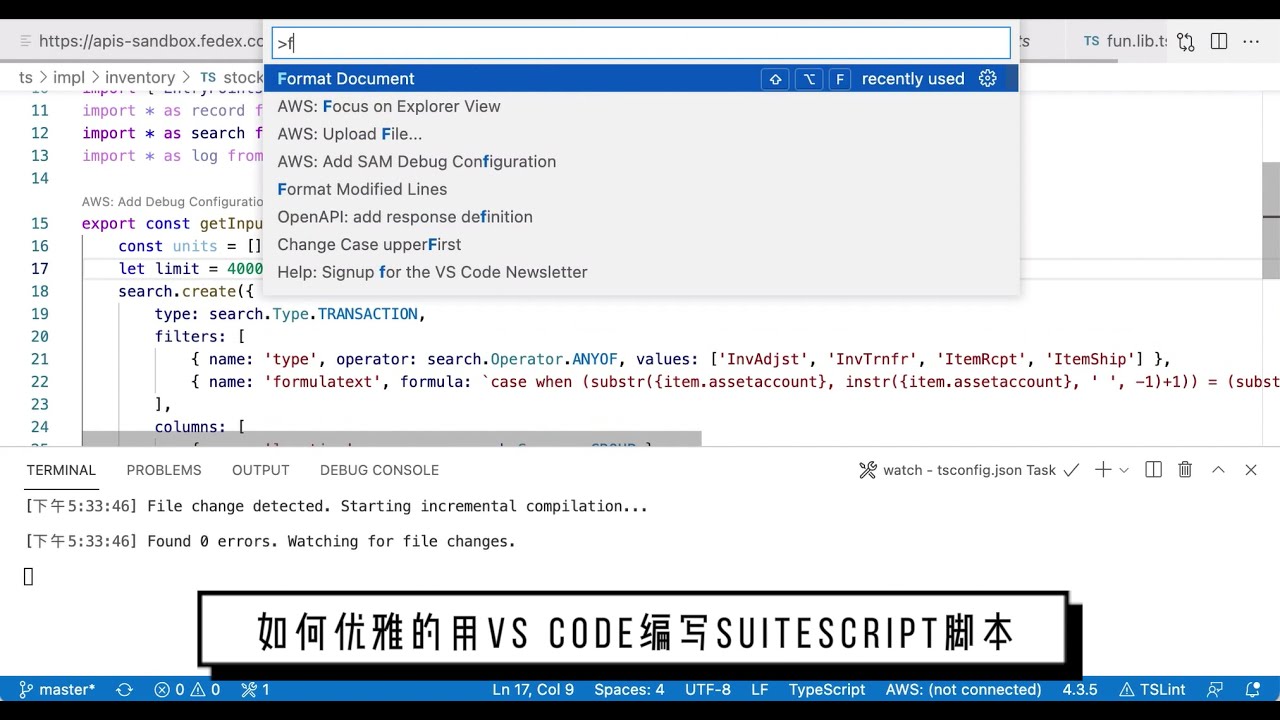The width and height of the screenshot is (1280, 720).
Task: Change file encoding UTF-8
Action: 708,689
